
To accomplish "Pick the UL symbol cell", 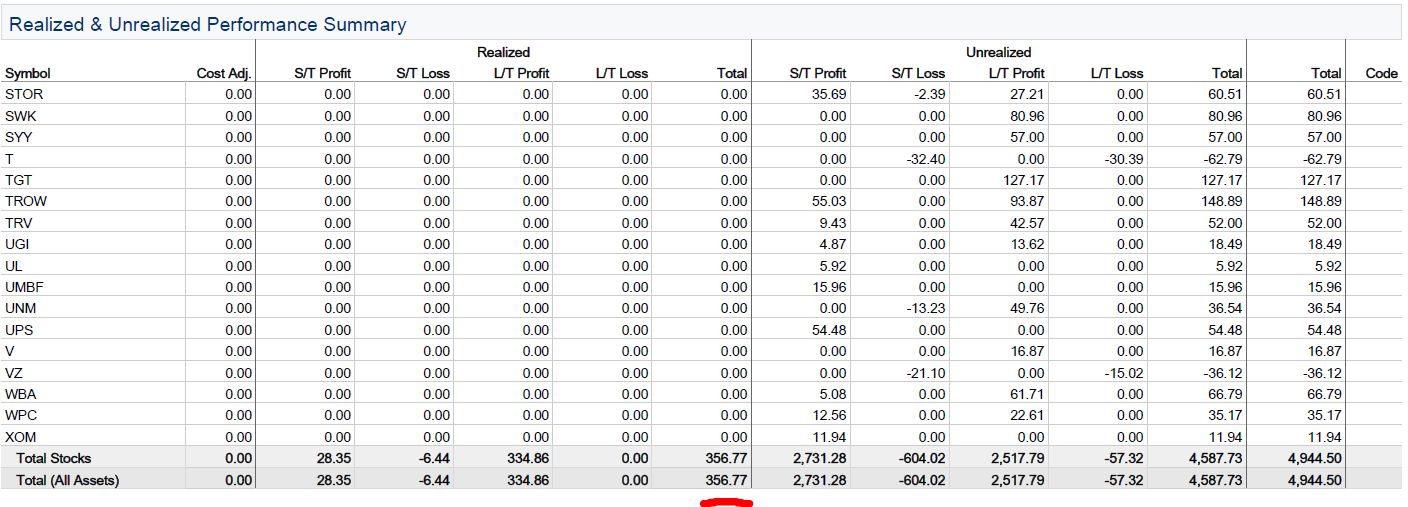I will [x=14, y=266].
